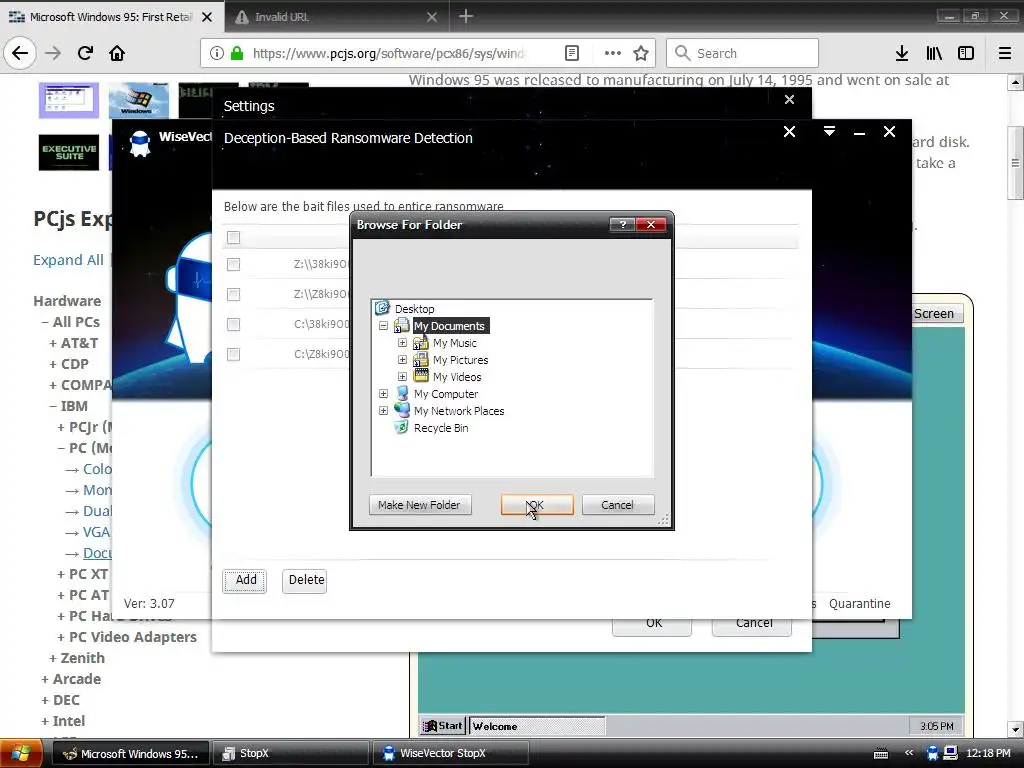Open site info icon in address bar
The image size is (1024, 768).
[x=216, y=53]
